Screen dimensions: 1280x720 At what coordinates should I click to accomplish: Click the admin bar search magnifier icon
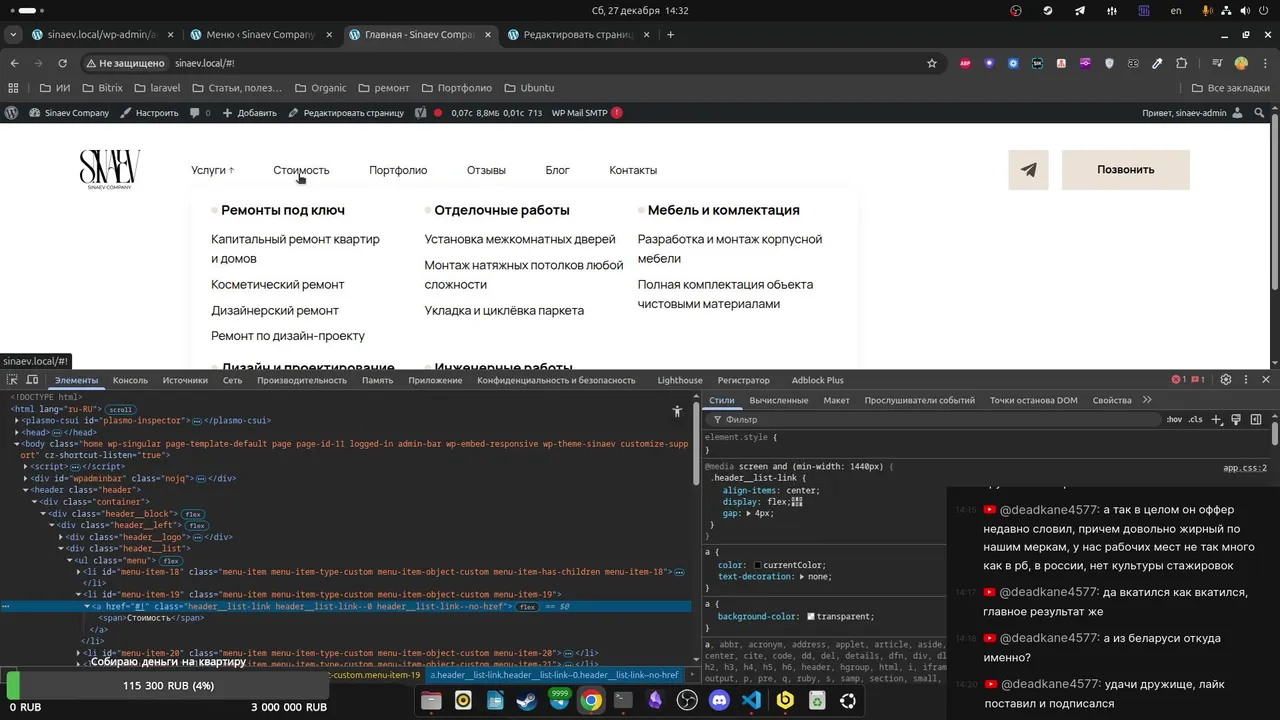[1260, 113]
